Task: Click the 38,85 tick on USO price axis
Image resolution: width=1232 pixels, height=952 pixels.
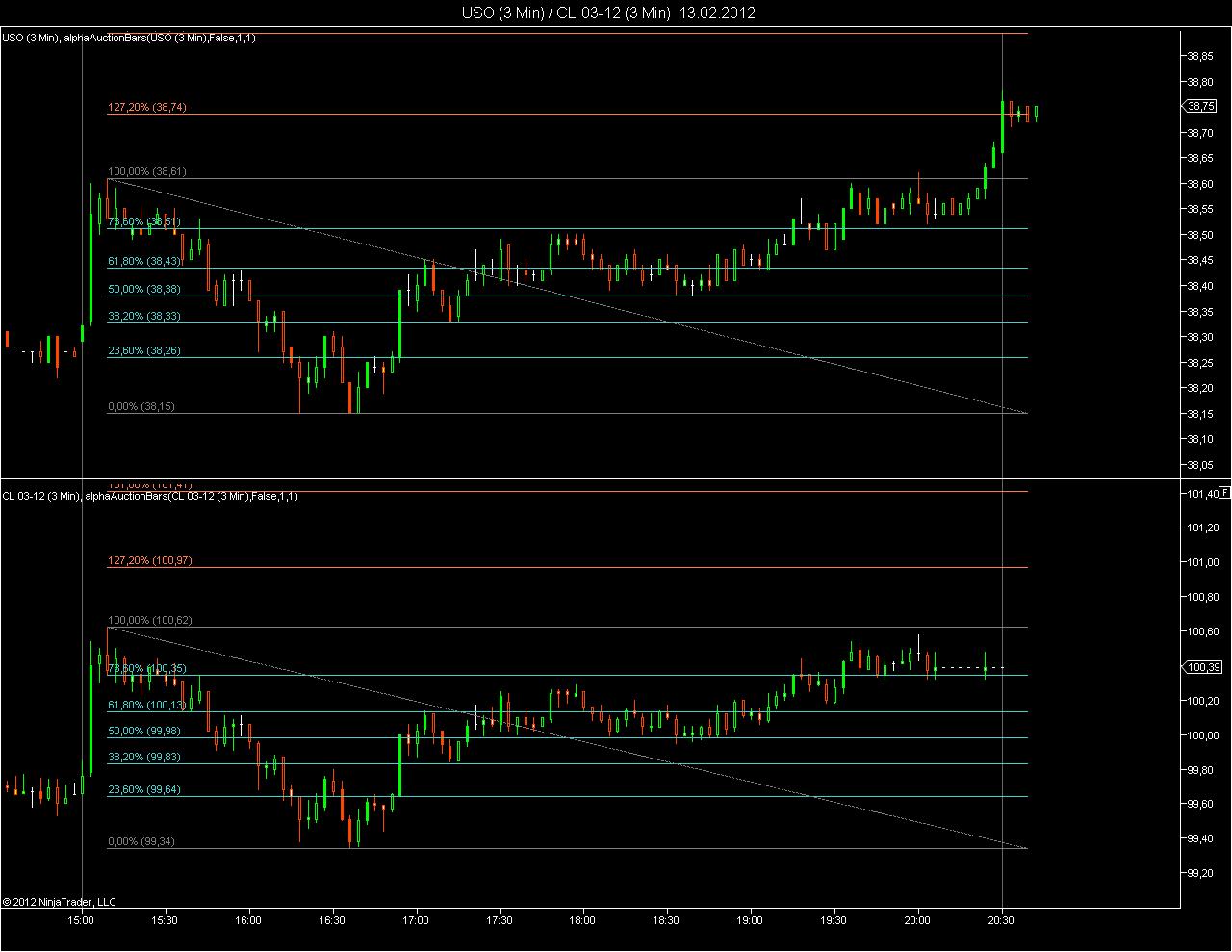Action: pyautogui.click(x=1199, y=55)
